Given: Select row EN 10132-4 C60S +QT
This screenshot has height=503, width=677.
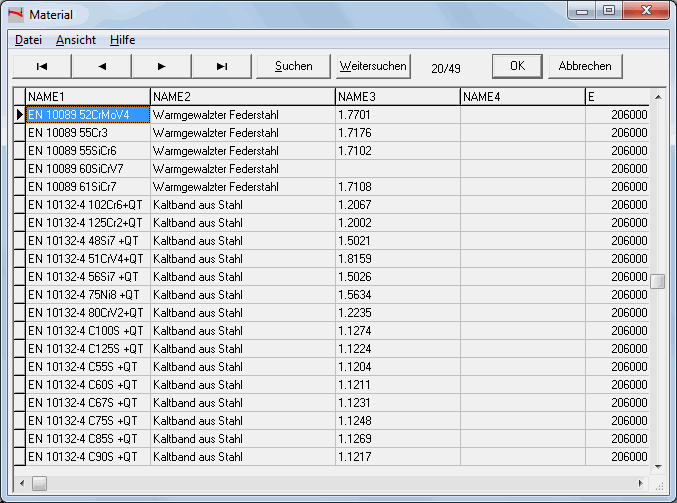Looking at the screenshot, I should point(87,384).
